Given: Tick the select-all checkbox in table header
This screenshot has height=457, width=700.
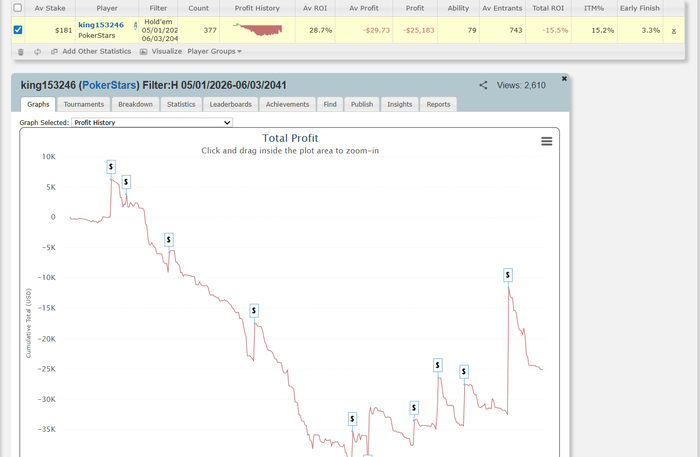Looking at the screenshot, I should tap(18, 8).
